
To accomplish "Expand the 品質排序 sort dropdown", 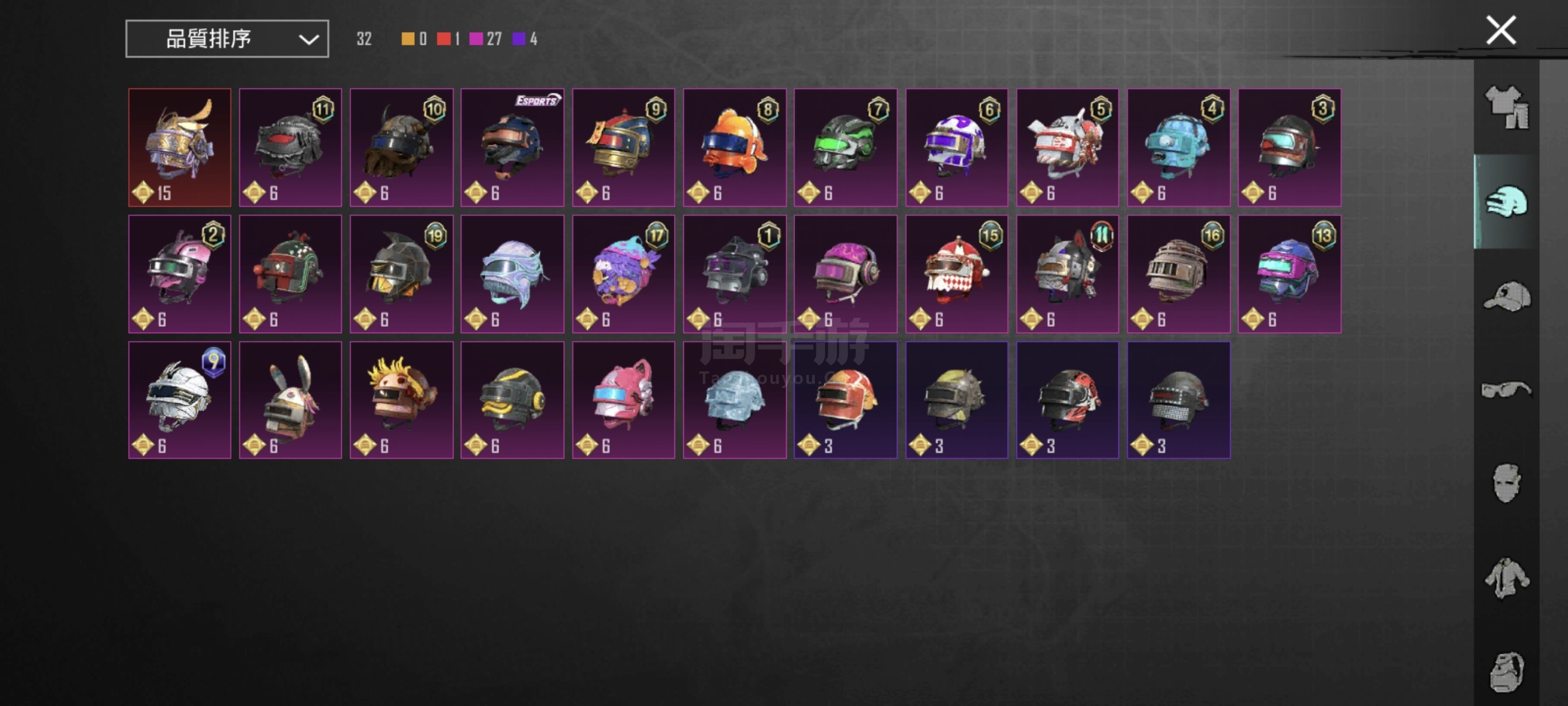I will tap(227, 39).
